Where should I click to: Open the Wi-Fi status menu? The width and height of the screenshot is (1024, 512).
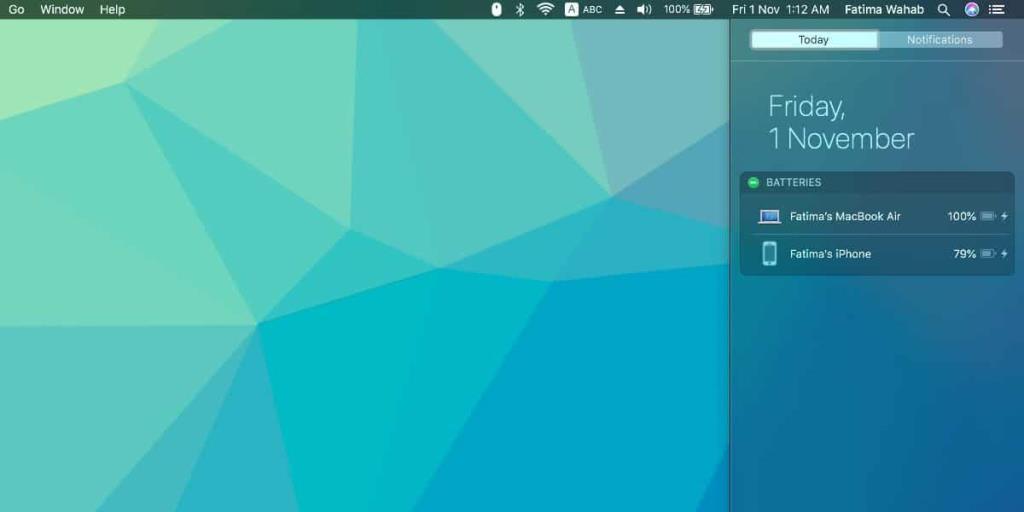click(545, 9)
